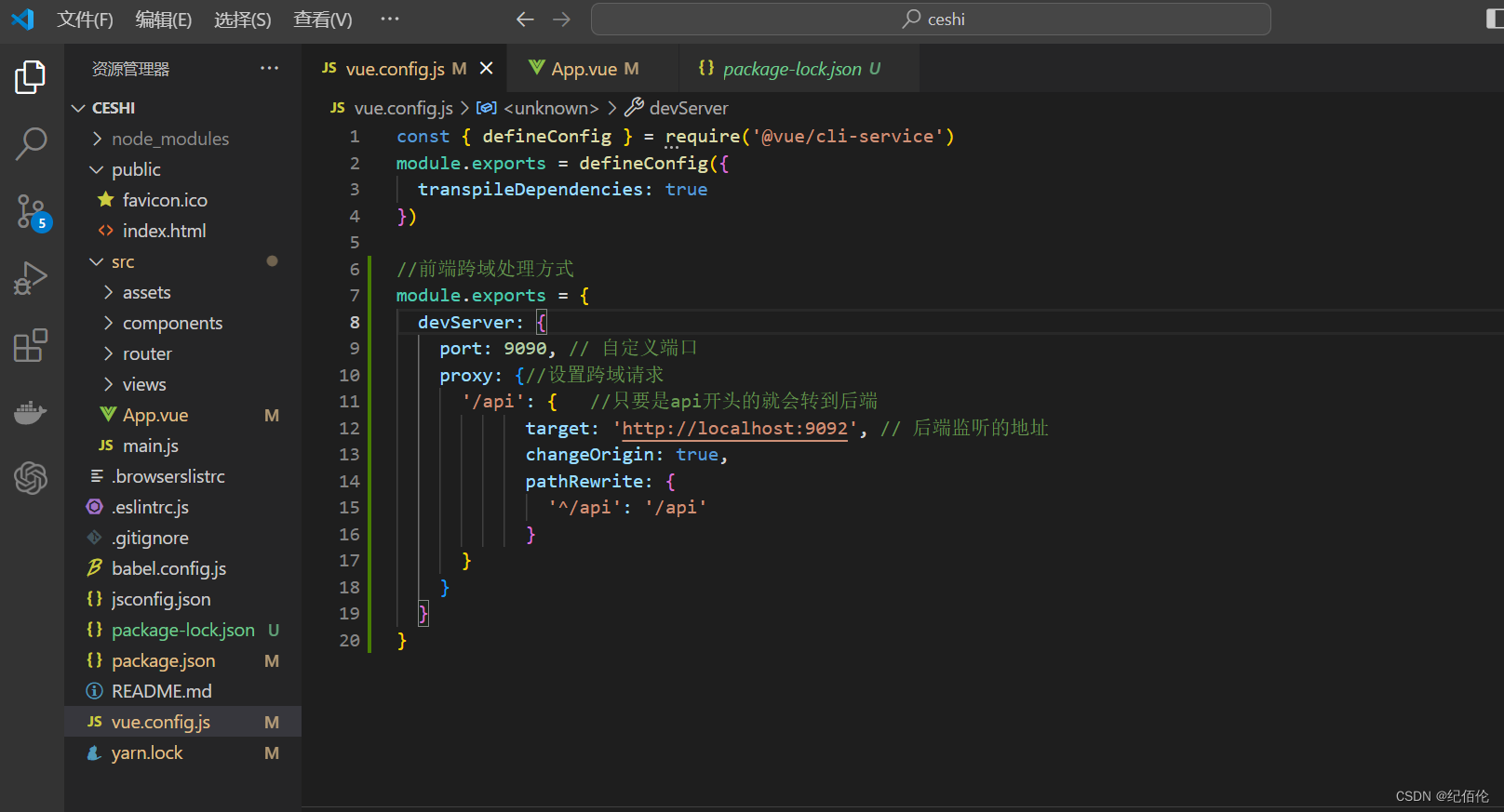This screenshot has height=812, width=1504.
Task: Collapse the CESHI root folder
Action: (182, 108)
